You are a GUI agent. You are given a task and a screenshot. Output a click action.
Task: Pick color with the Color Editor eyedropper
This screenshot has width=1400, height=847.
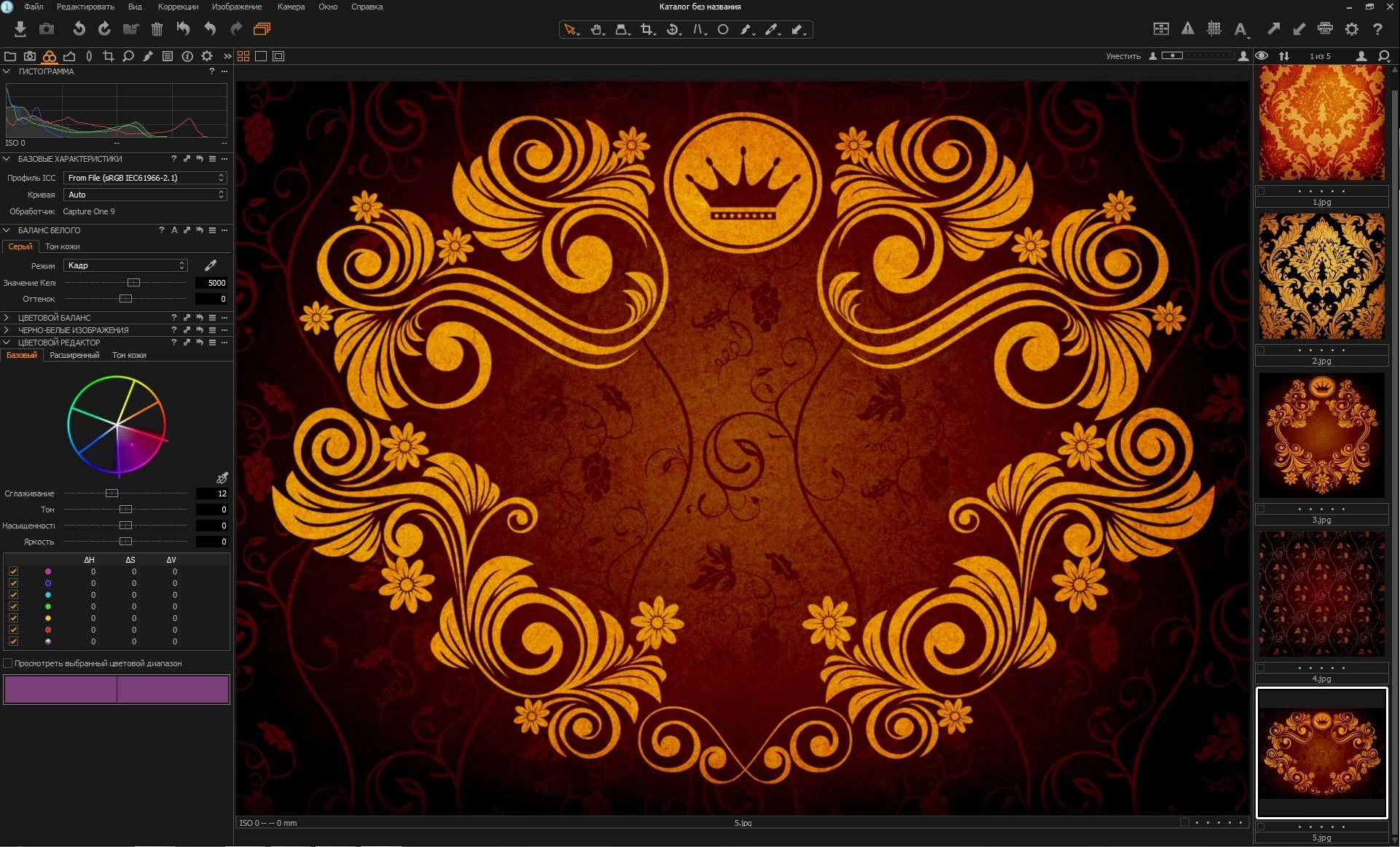(222, 478)
